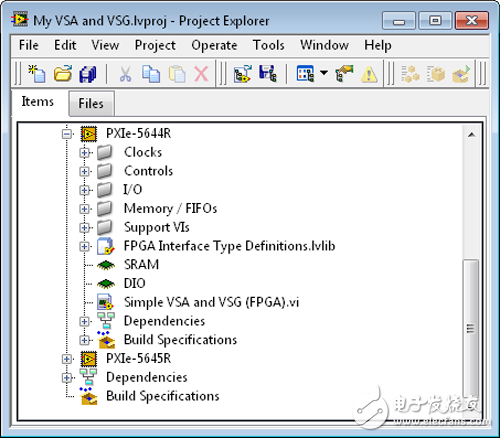Click the Save project tree icon

pos(268,74)
